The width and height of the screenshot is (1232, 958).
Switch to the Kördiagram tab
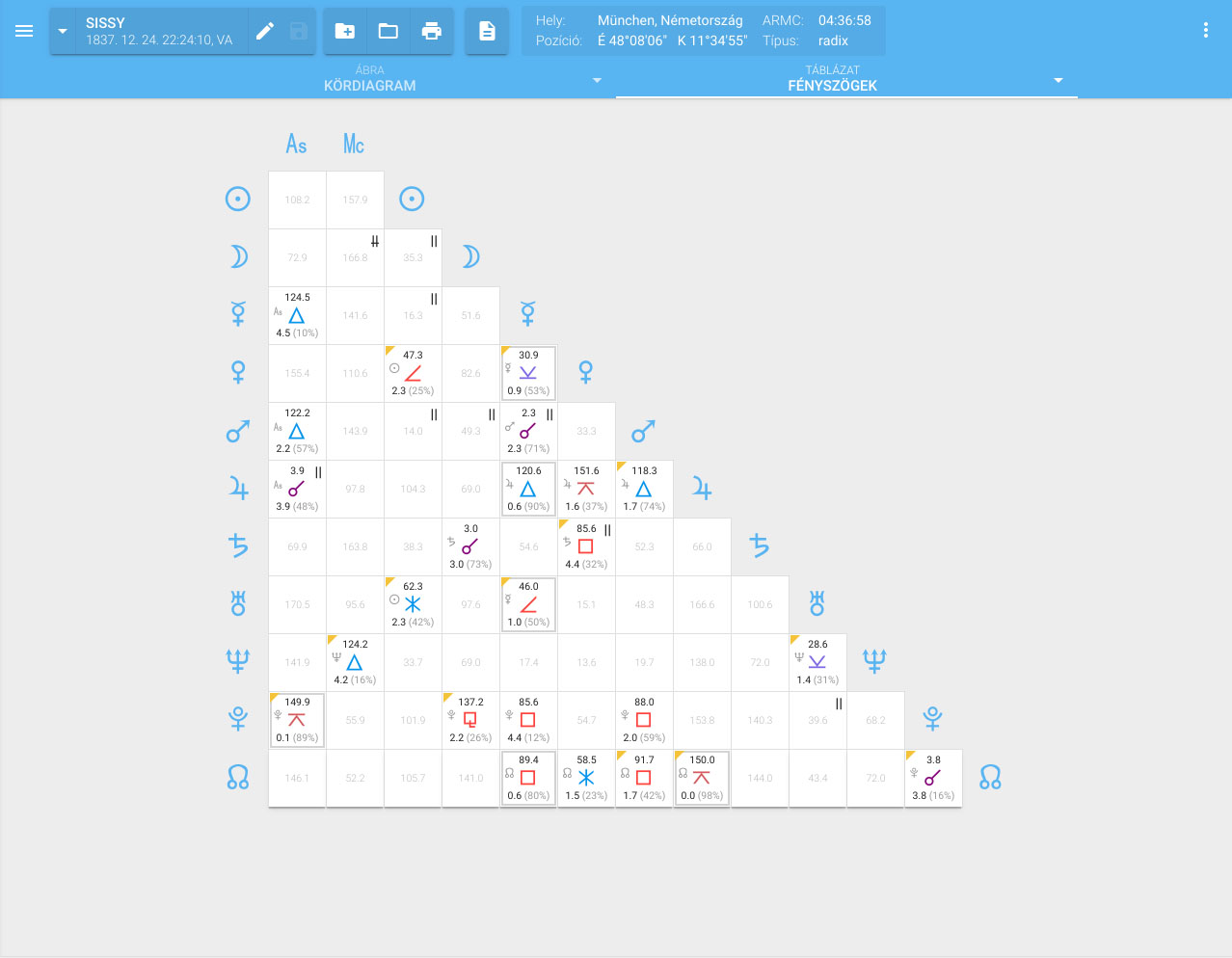370,79
